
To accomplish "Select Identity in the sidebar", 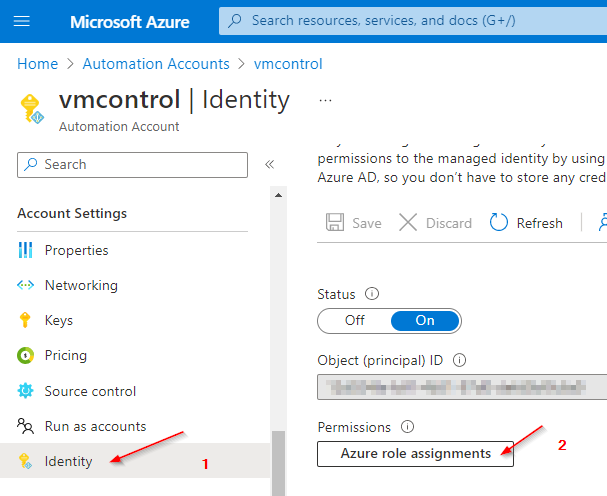I will 134,461.
